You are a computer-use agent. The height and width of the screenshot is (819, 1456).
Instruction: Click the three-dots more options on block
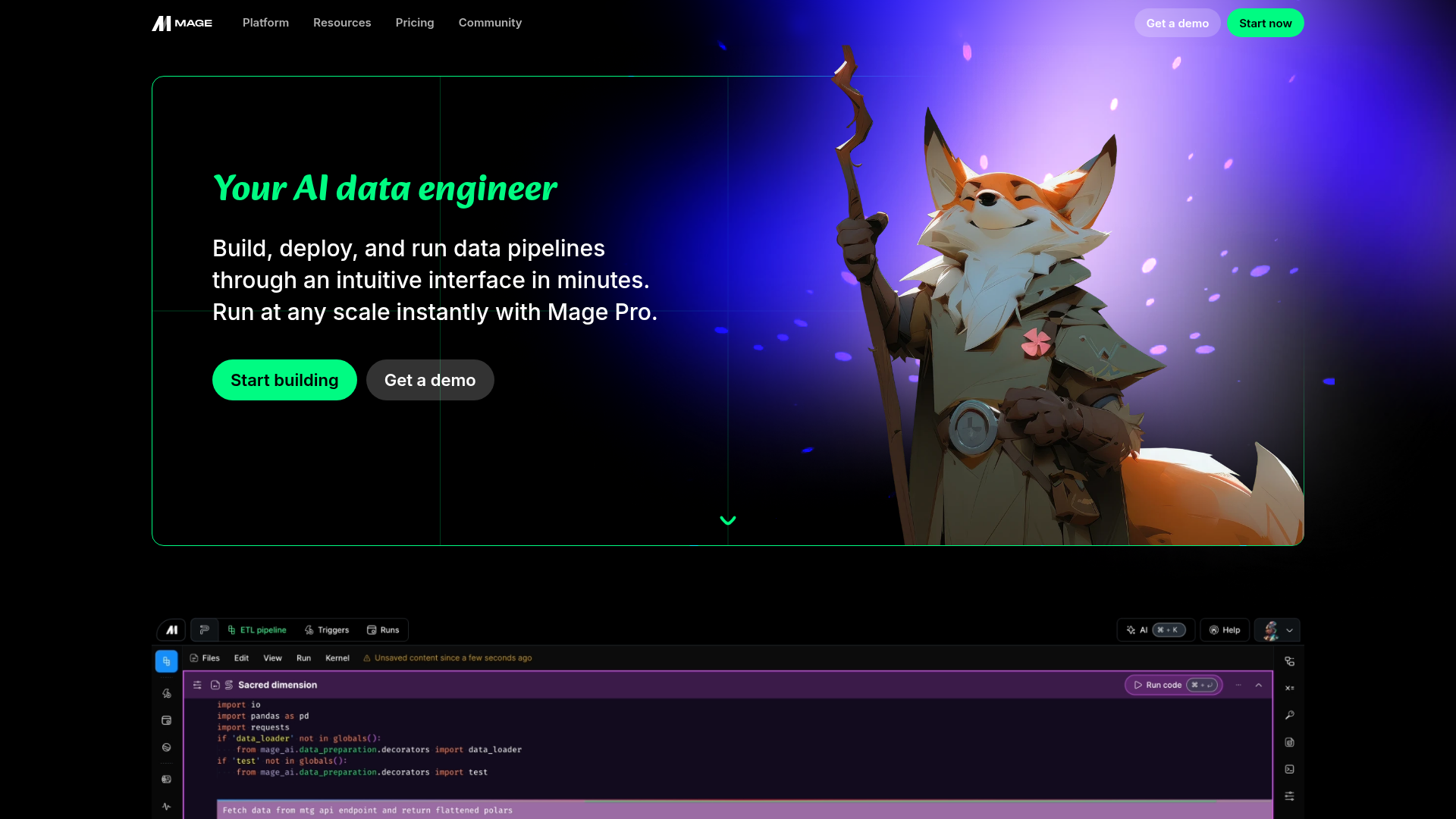tap(1238, 685)
